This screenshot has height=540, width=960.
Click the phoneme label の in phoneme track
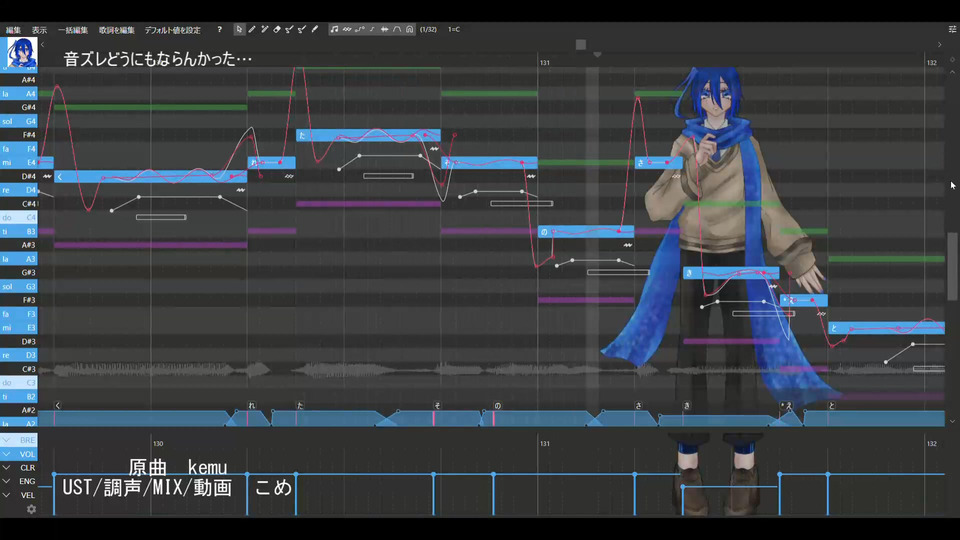click(x=497, y=405)
